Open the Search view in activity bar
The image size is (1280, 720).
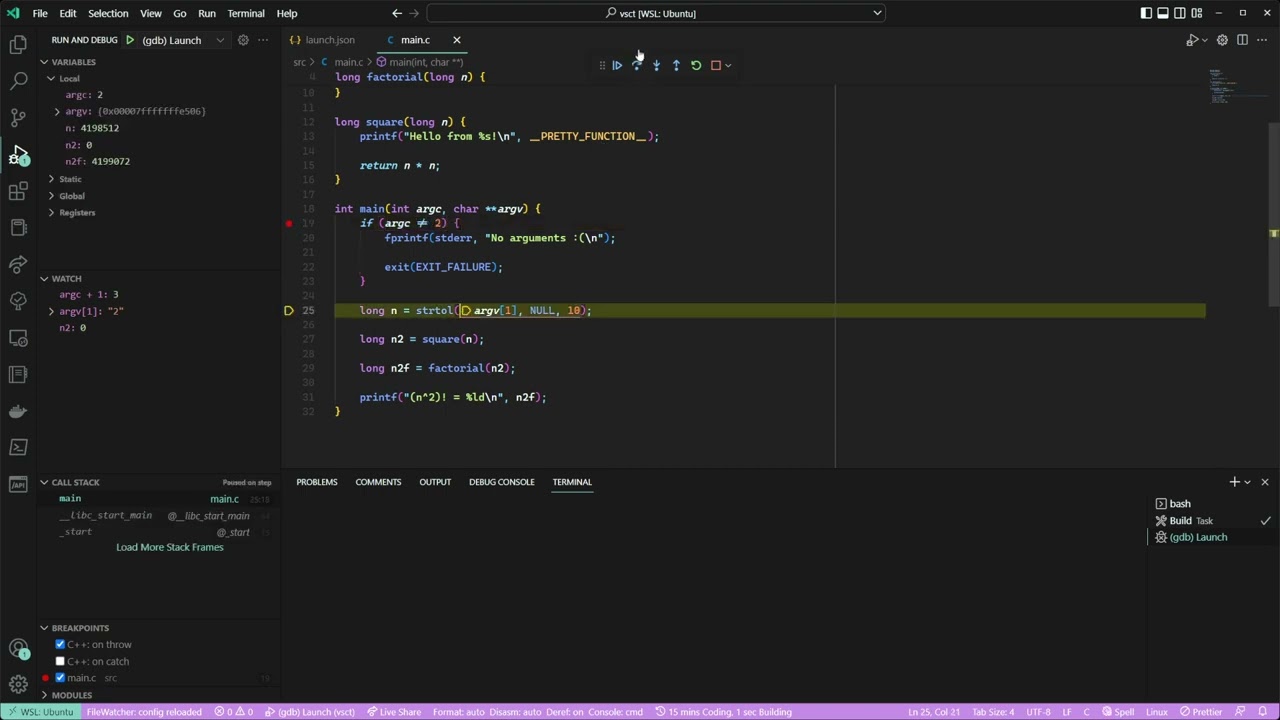pyautogui.click(x=18, y=80)
